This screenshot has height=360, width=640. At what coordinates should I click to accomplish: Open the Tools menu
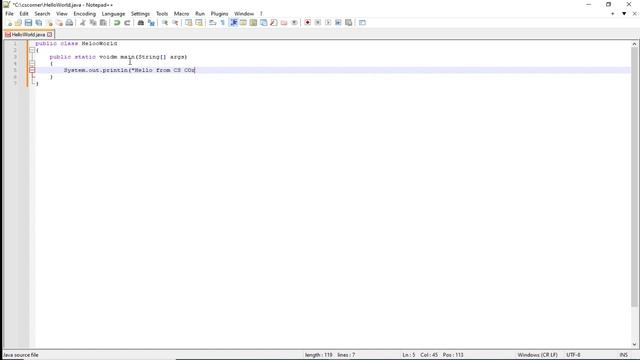pyautogui.click(x=162, y=14)
